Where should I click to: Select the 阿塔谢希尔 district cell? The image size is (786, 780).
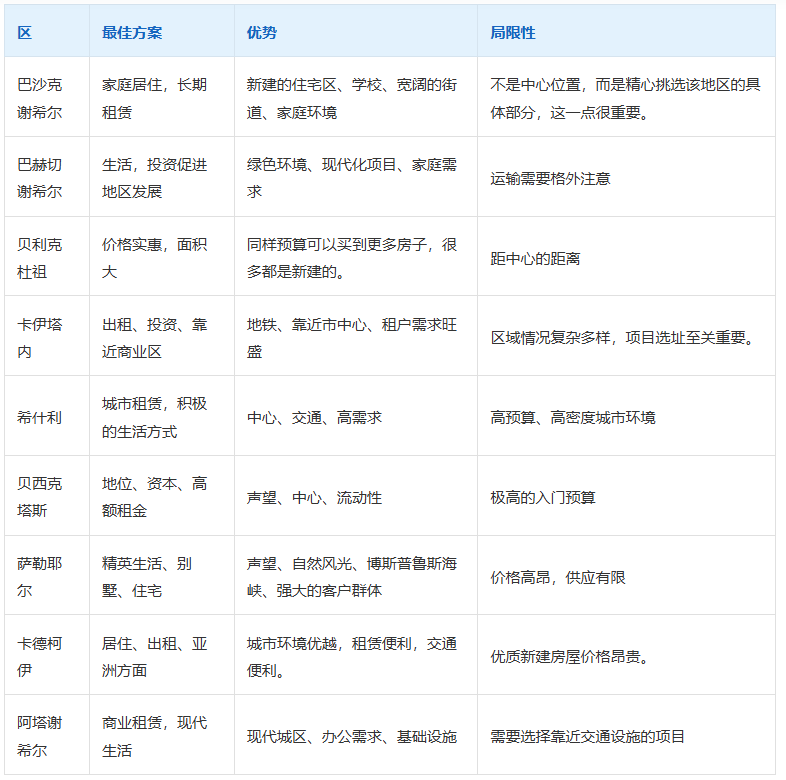pyautogui.click(x=47, y=735)
